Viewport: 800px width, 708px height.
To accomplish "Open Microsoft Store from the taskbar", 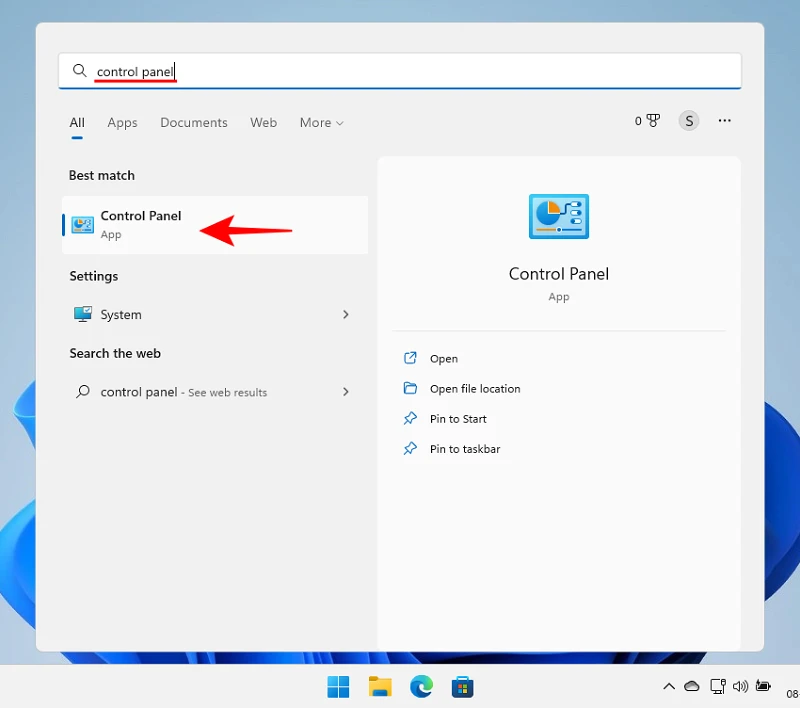I will [462, 687].
